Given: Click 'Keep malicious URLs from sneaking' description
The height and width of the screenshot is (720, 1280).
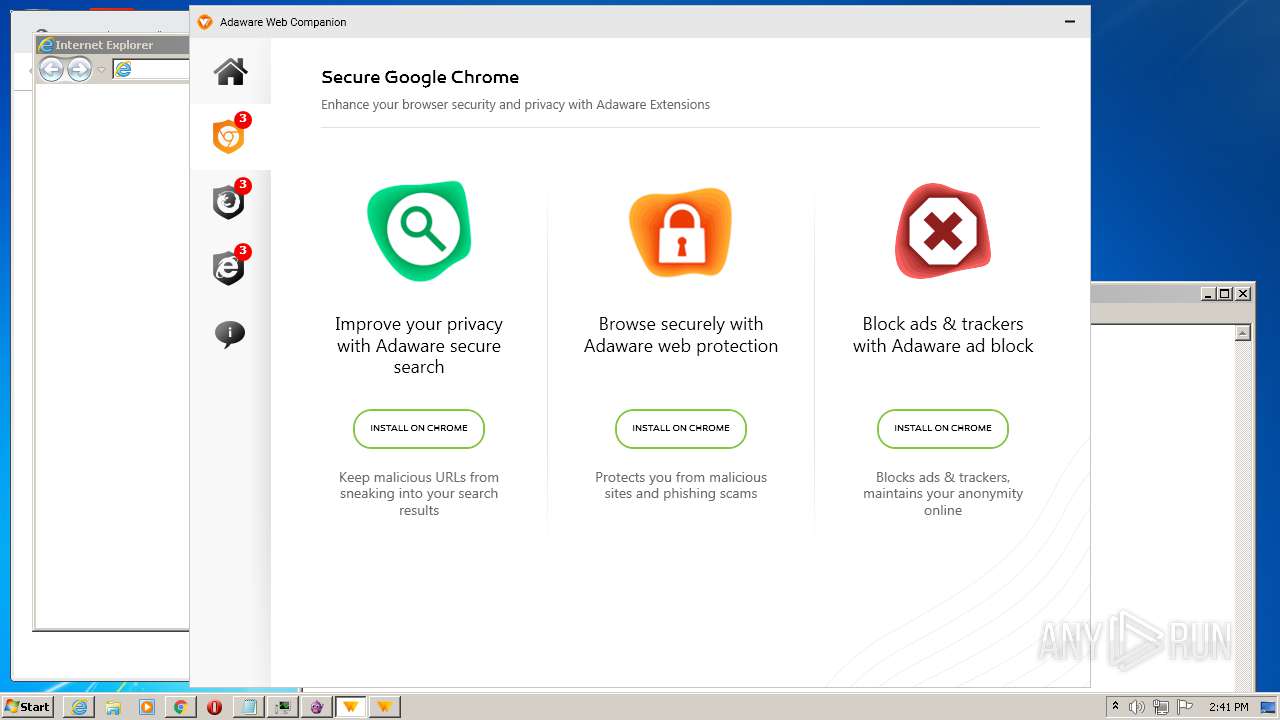Looking at the screenshot, I should (419, 494).
